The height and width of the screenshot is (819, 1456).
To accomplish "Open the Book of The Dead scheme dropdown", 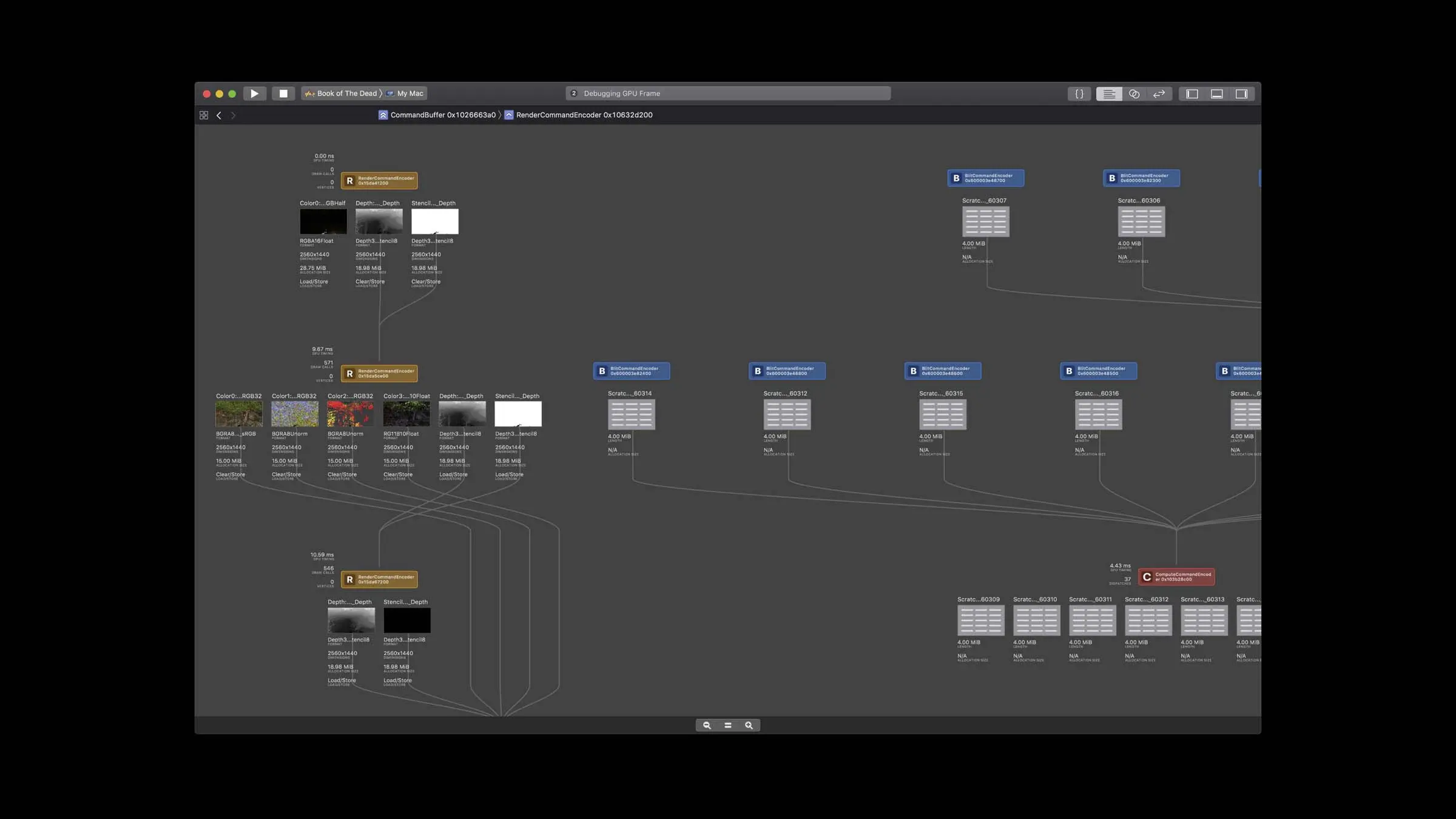I will pos(341,93).
